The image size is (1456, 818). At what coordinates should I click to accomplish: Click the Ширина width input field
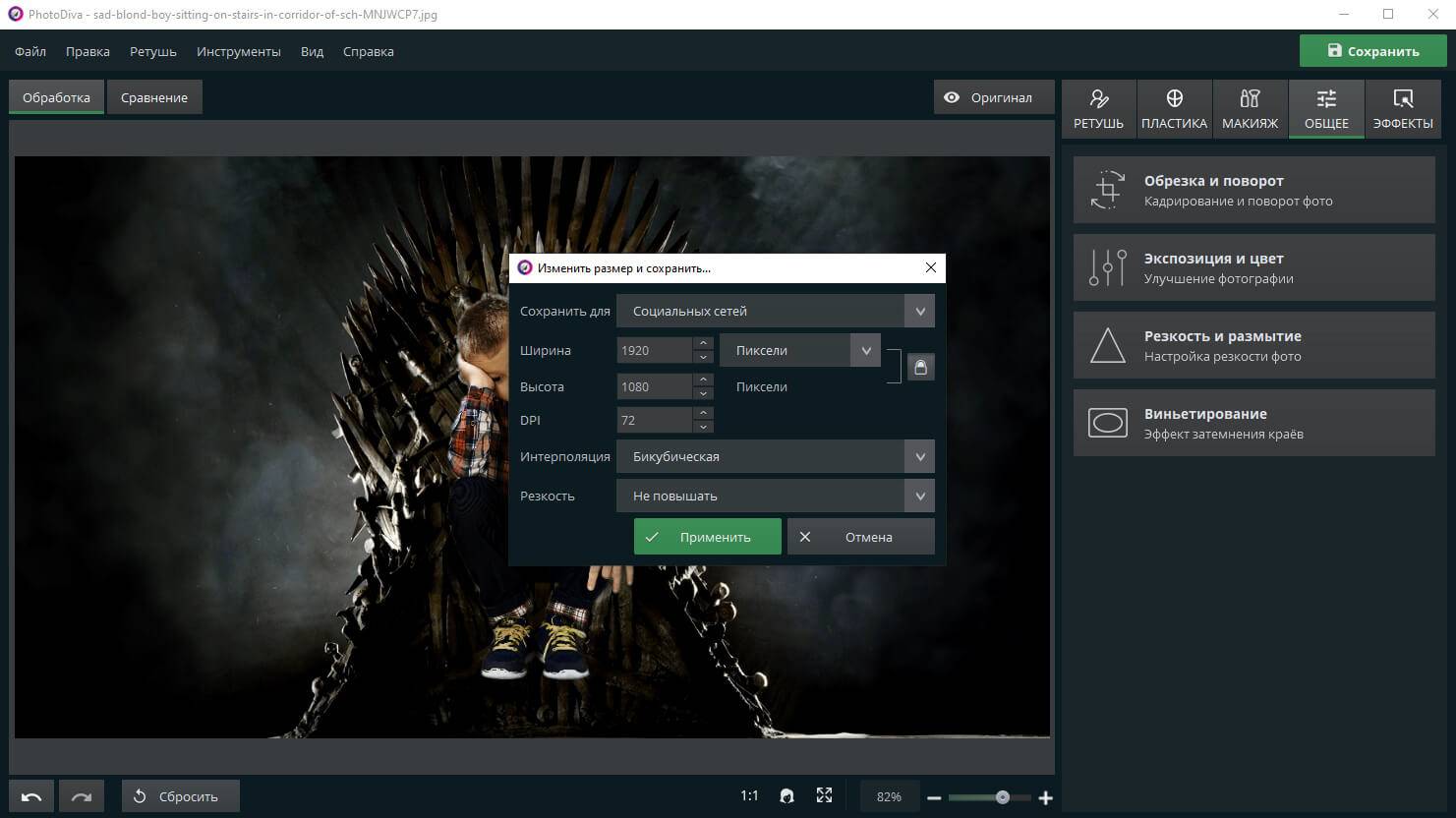(654, 350)
